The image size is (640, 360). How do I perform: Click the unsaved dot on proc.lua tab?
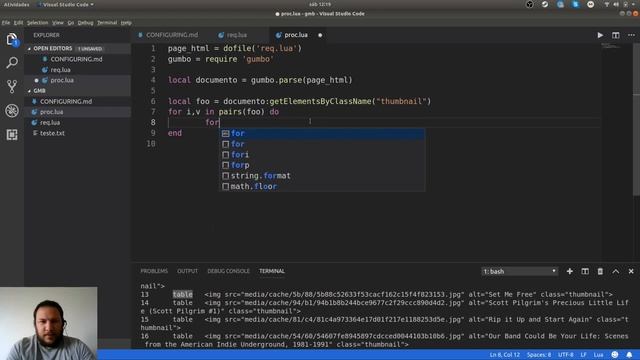click(320, 35)
